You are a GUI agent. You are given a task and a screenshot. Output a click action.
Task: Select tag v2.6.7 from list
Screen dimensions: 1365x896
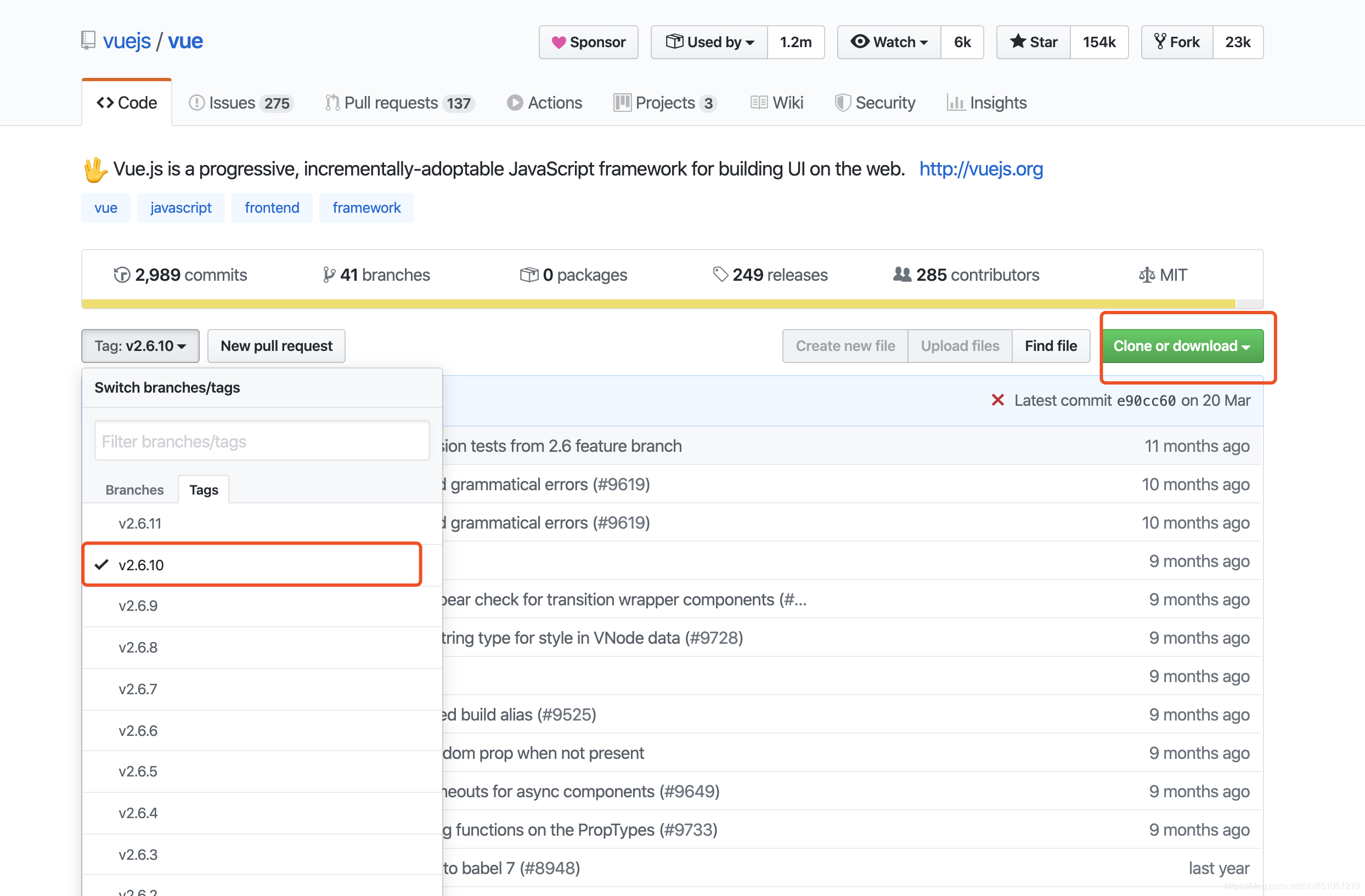pos(262,689)
